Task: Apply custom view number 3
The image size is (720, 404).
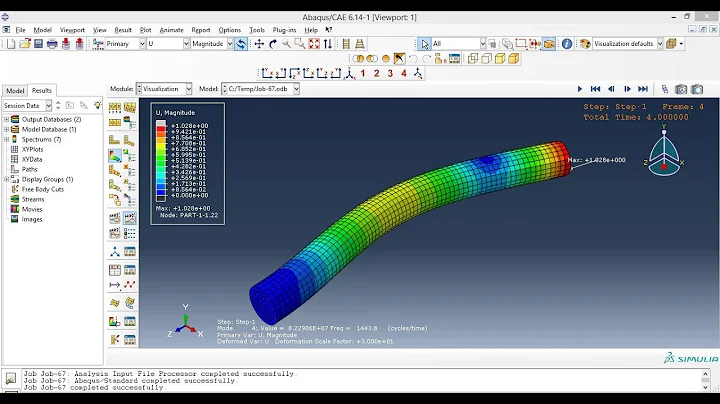Action: (390, 73)
